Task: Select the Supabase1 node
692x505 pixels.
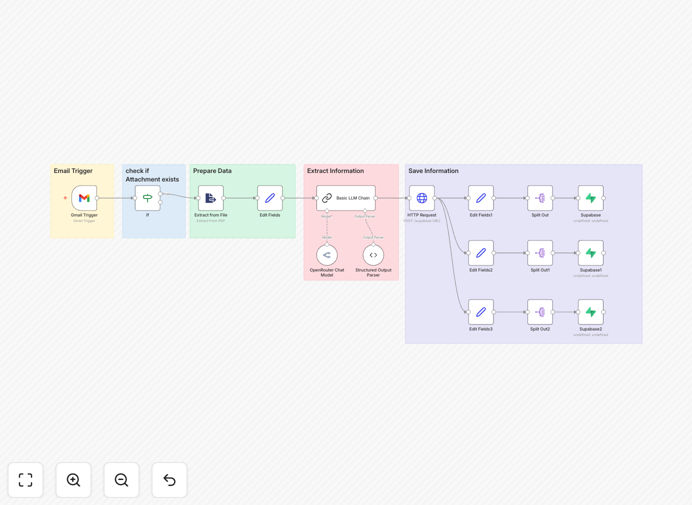Action: point(591,253)
